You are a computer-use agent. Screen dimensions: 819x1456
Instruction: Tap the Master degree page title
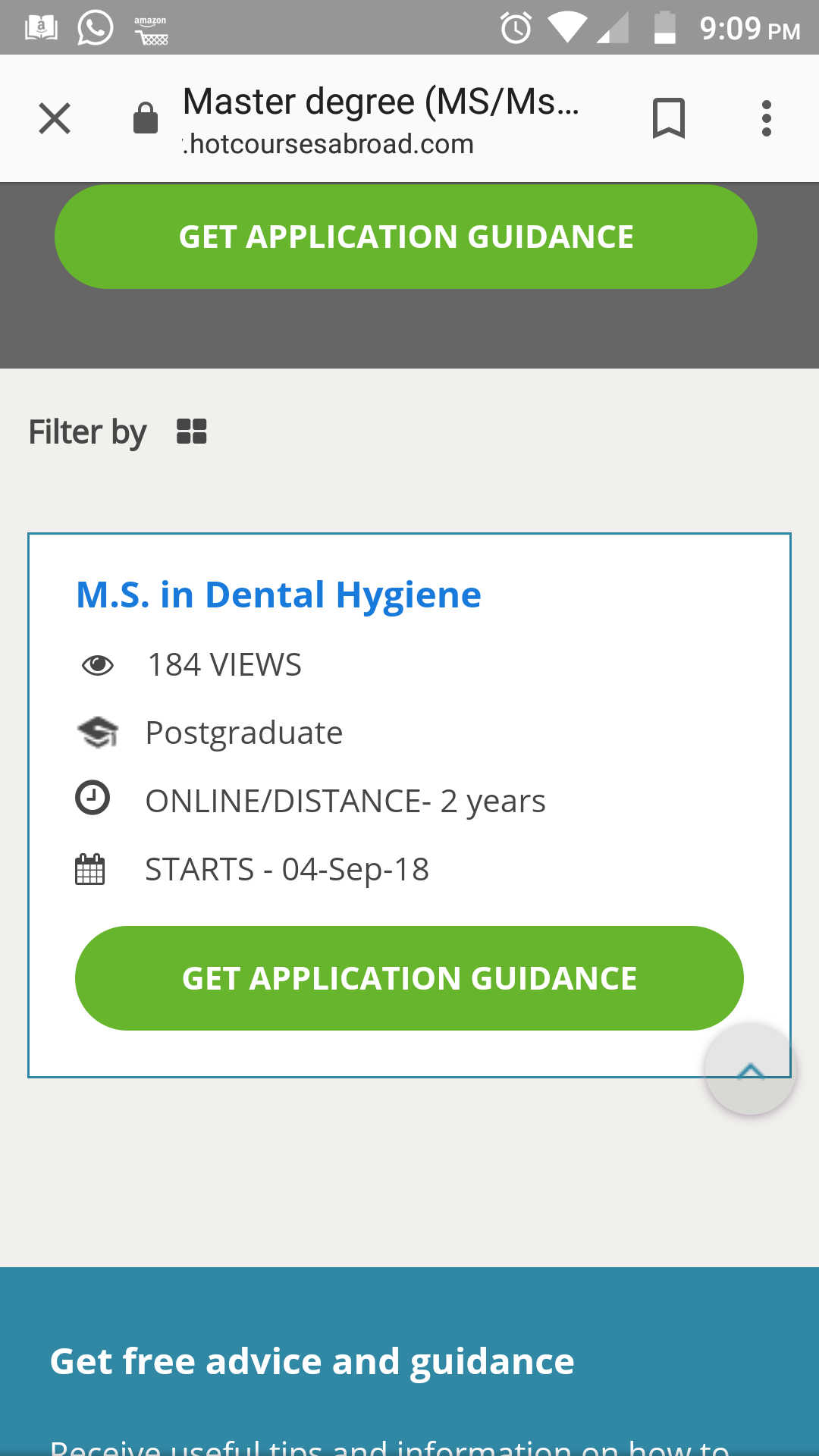pos(381,102)
